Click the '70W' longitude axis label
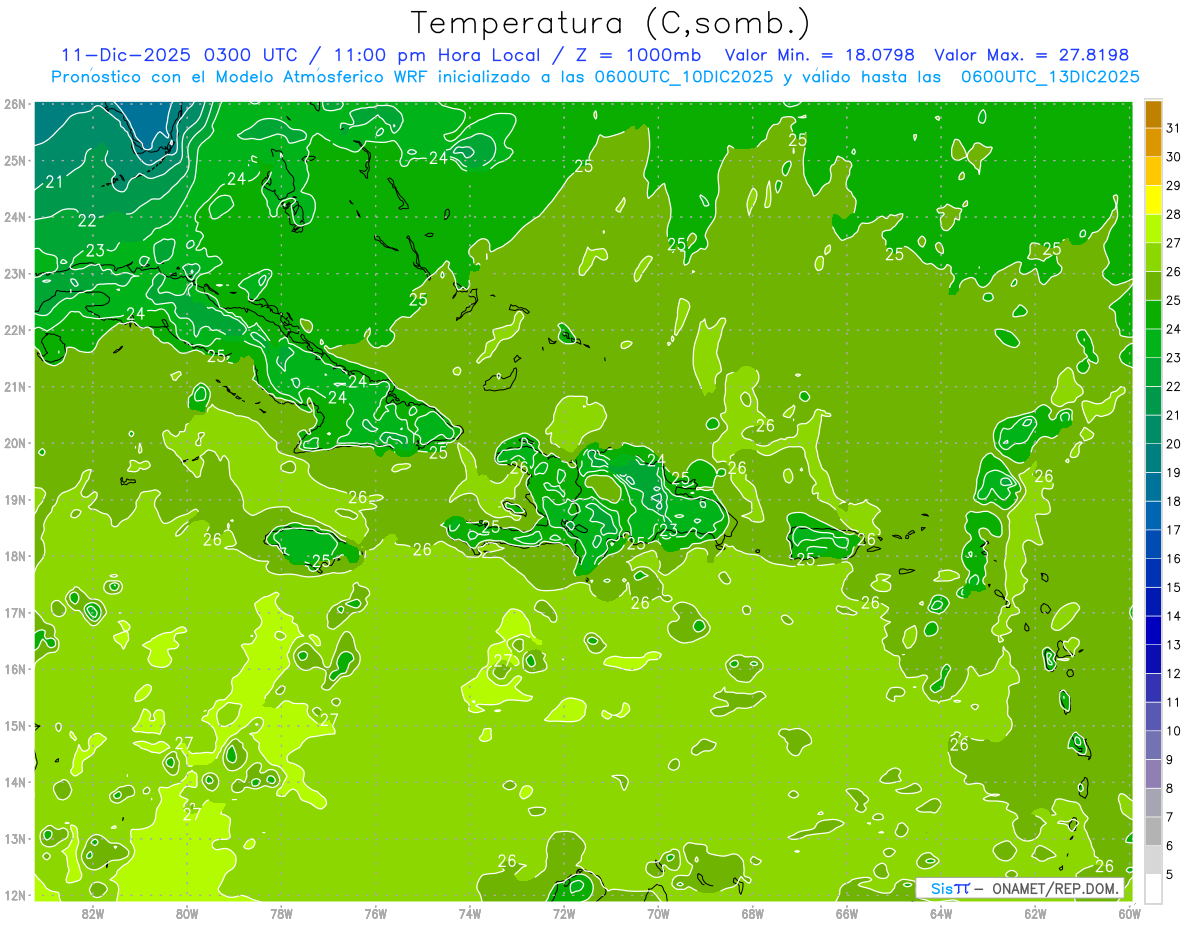Screen dimensions: 1200x927 [x=658, y=914]
